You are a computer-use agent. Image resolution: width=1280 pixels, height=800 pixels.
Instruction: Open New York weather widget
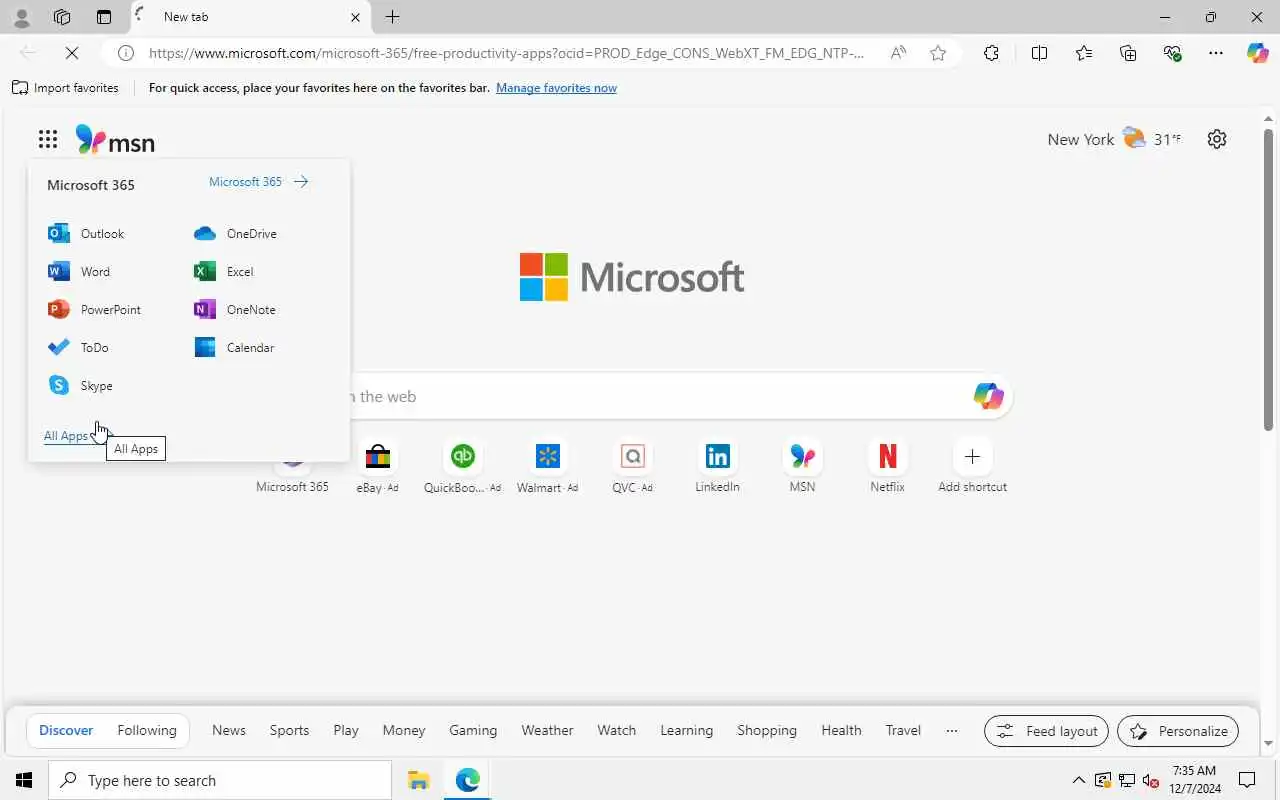tap(1114, 139)
